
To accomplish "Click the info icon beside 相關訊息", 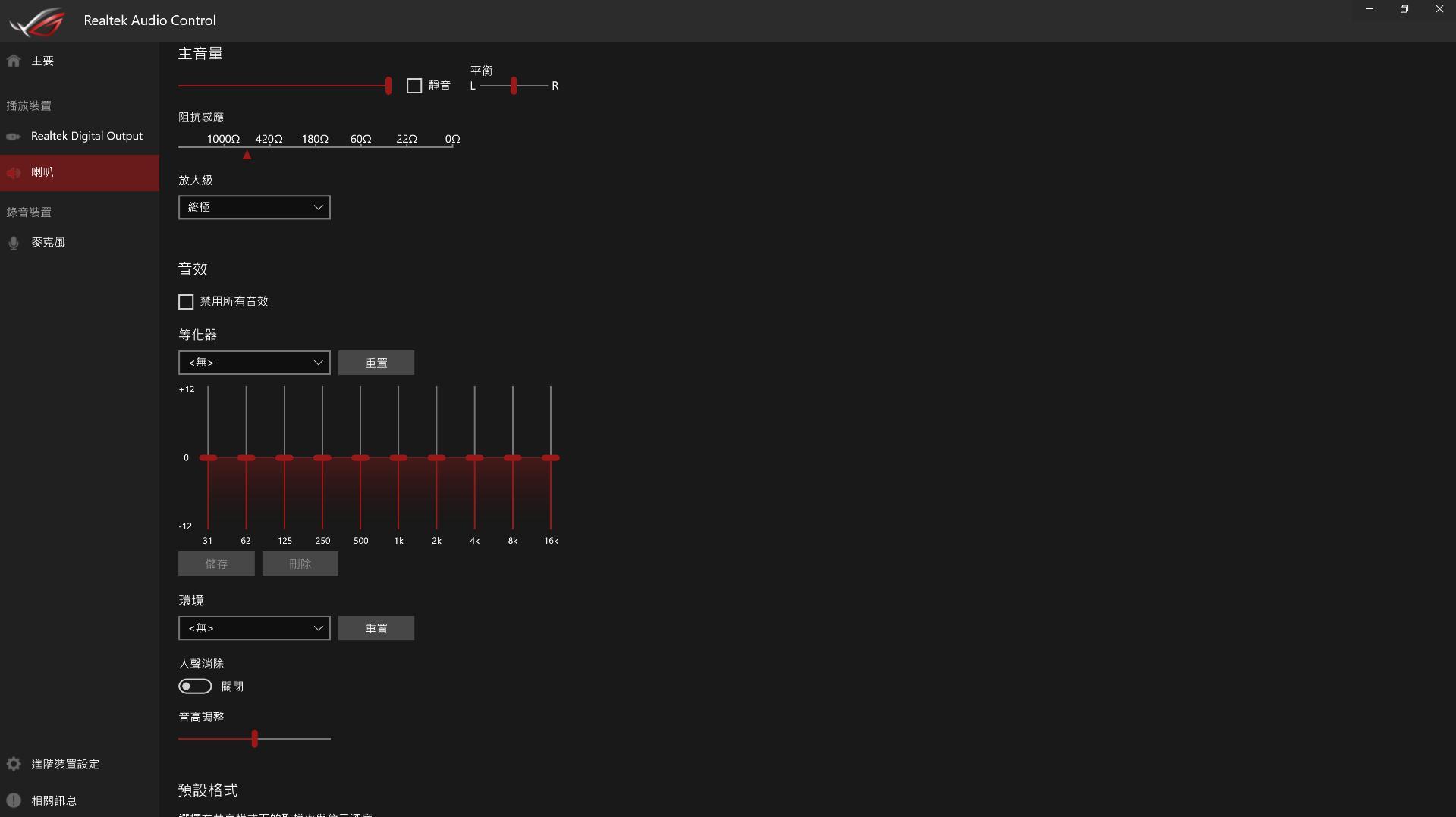I will coord(14,800).
